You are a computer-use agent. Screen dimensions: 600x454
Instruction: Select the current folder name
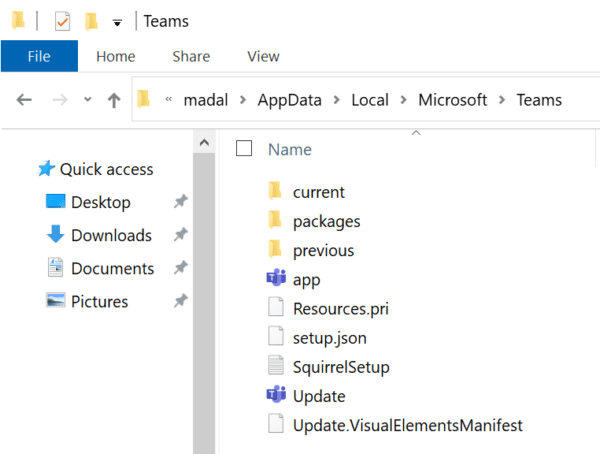(x=318, y=192)
